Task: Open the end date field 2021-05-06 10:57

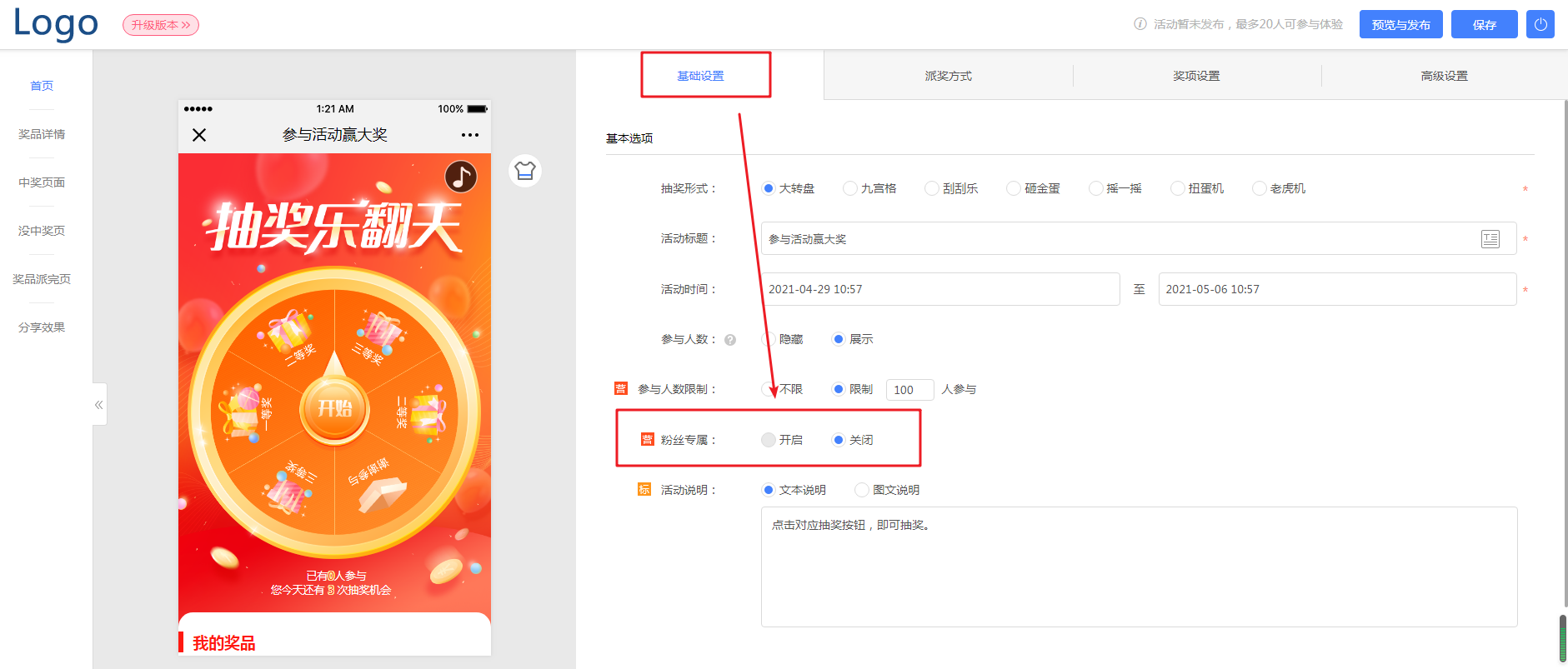Action: coord(1337,289)
